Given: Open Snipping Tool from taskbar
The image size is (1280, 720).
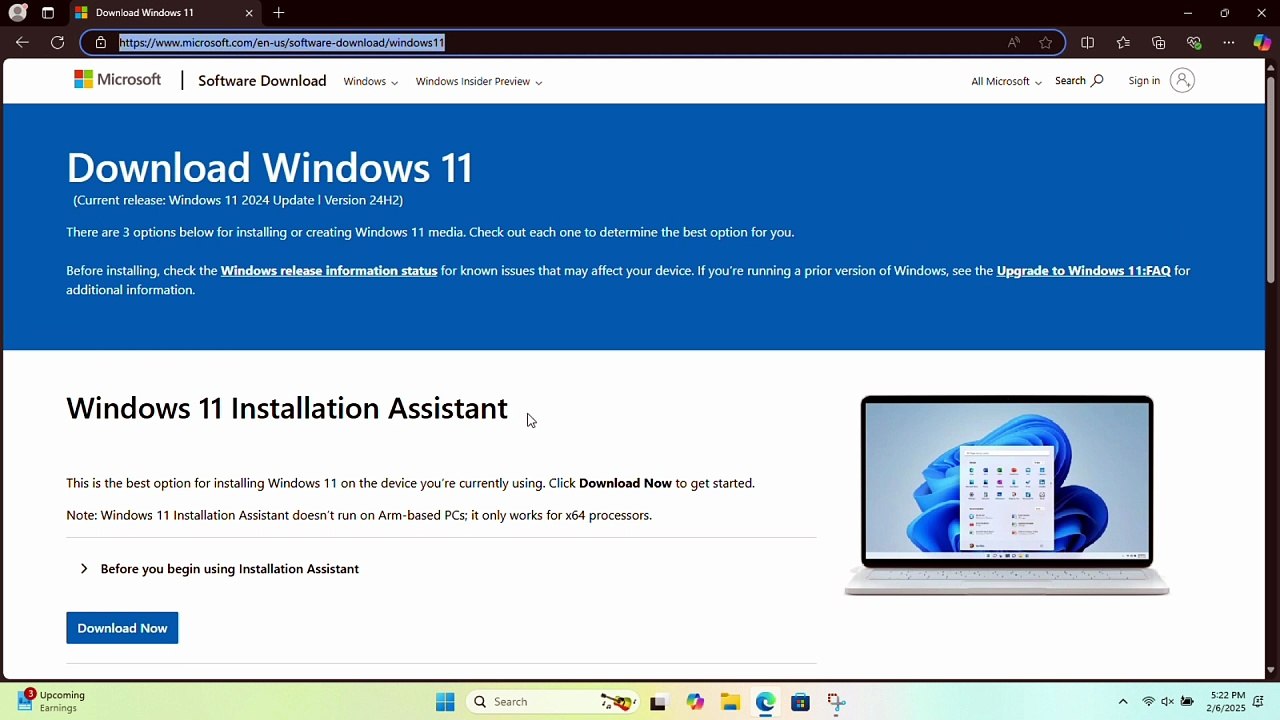Looking at the screenshot, I should 836,702.
